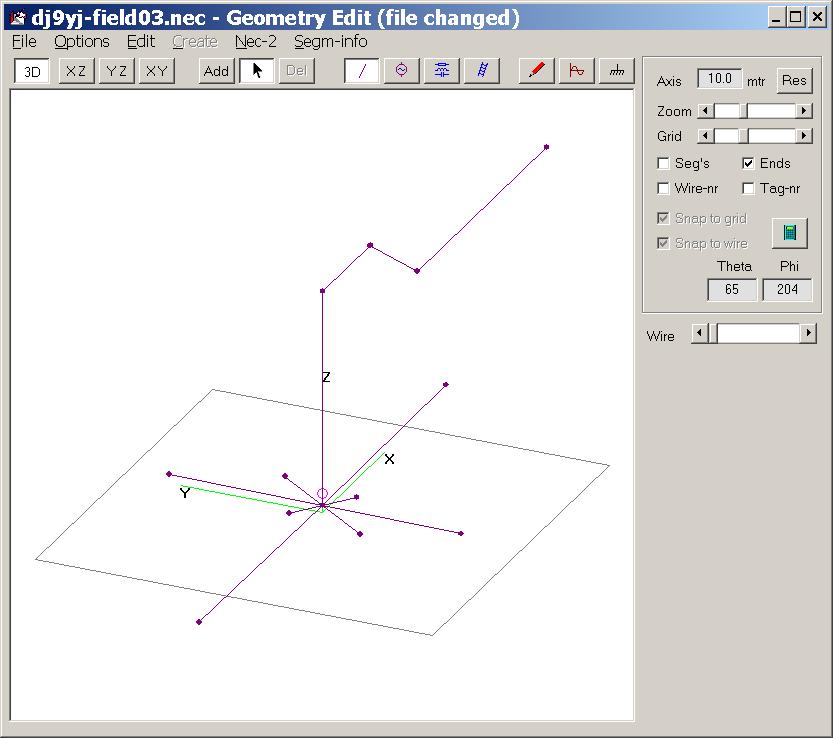Open the Edit menu
833x738 pixels.
pos(141,41)
